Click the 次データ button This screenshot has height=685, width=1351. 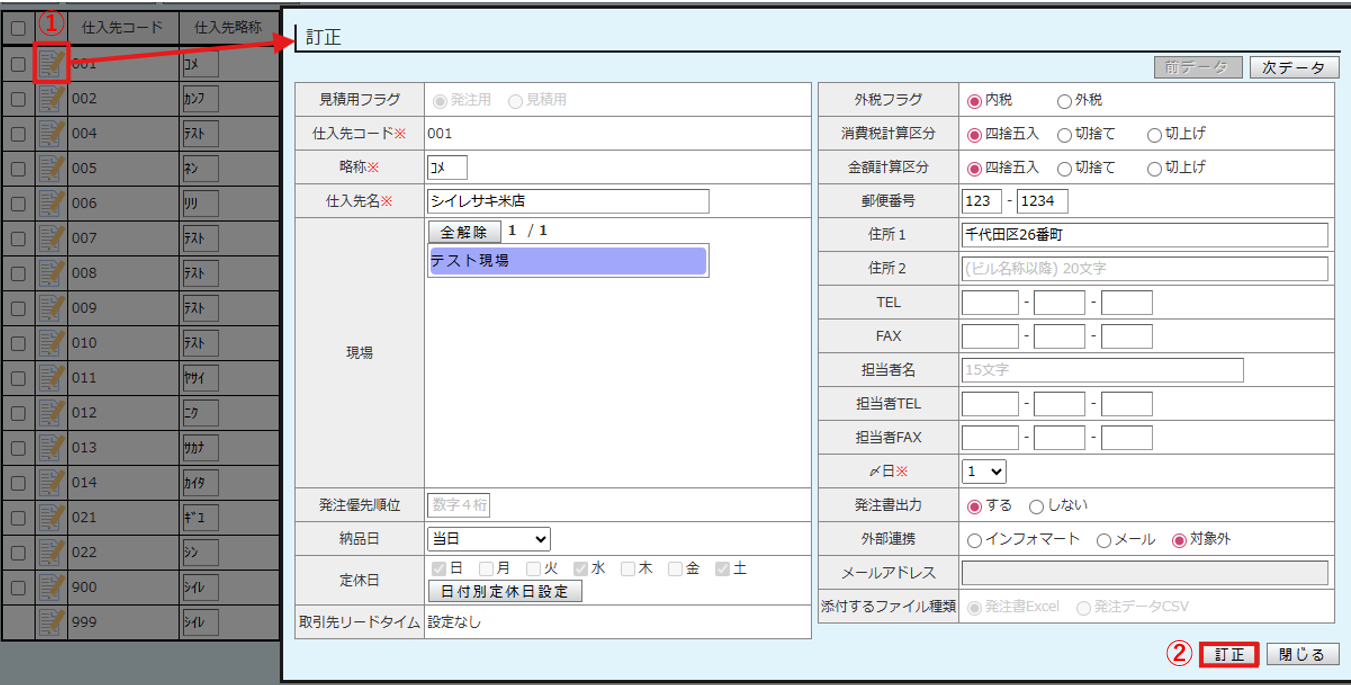point(1293,67)
